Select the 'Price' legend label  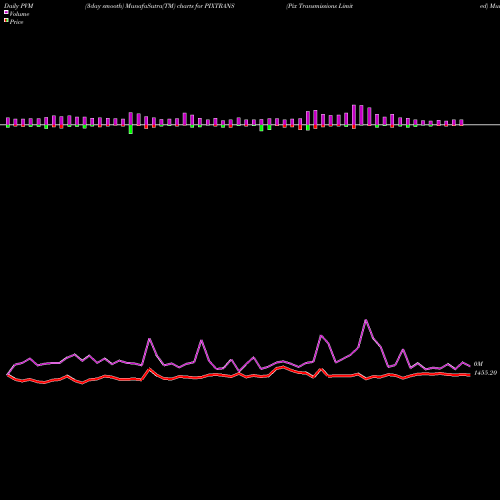click(x=16, y=22)
